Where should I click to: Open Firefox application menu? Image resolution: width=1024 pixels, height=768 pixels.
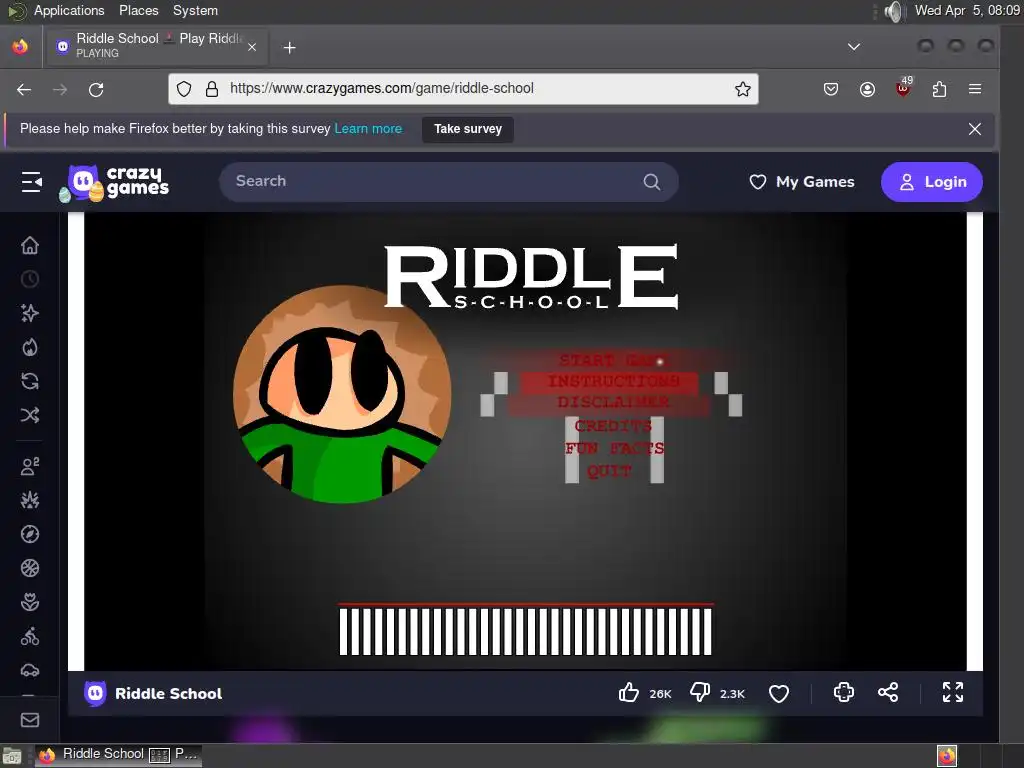[975, 89]
